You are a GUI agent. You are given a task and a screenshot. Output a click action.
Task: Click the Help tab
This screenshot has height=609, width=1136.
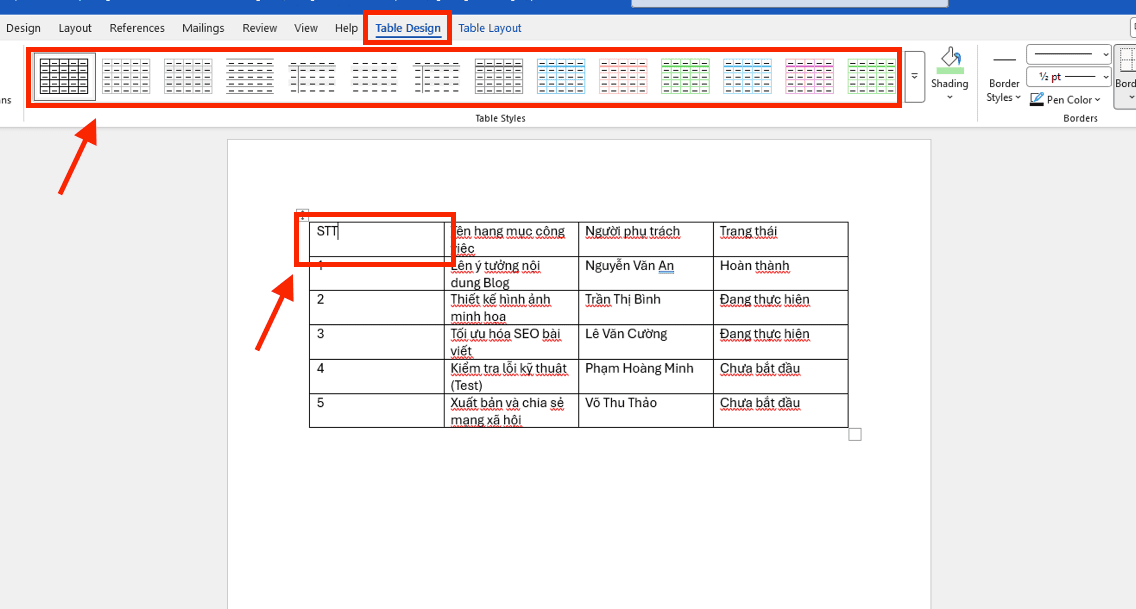click(346, 28)
